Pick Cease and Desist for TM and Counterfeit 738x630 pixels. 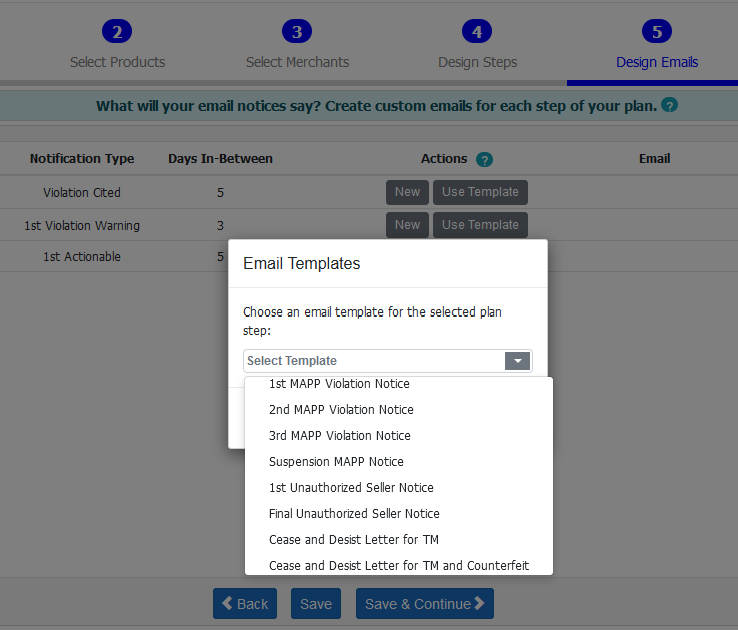[399, 565]
